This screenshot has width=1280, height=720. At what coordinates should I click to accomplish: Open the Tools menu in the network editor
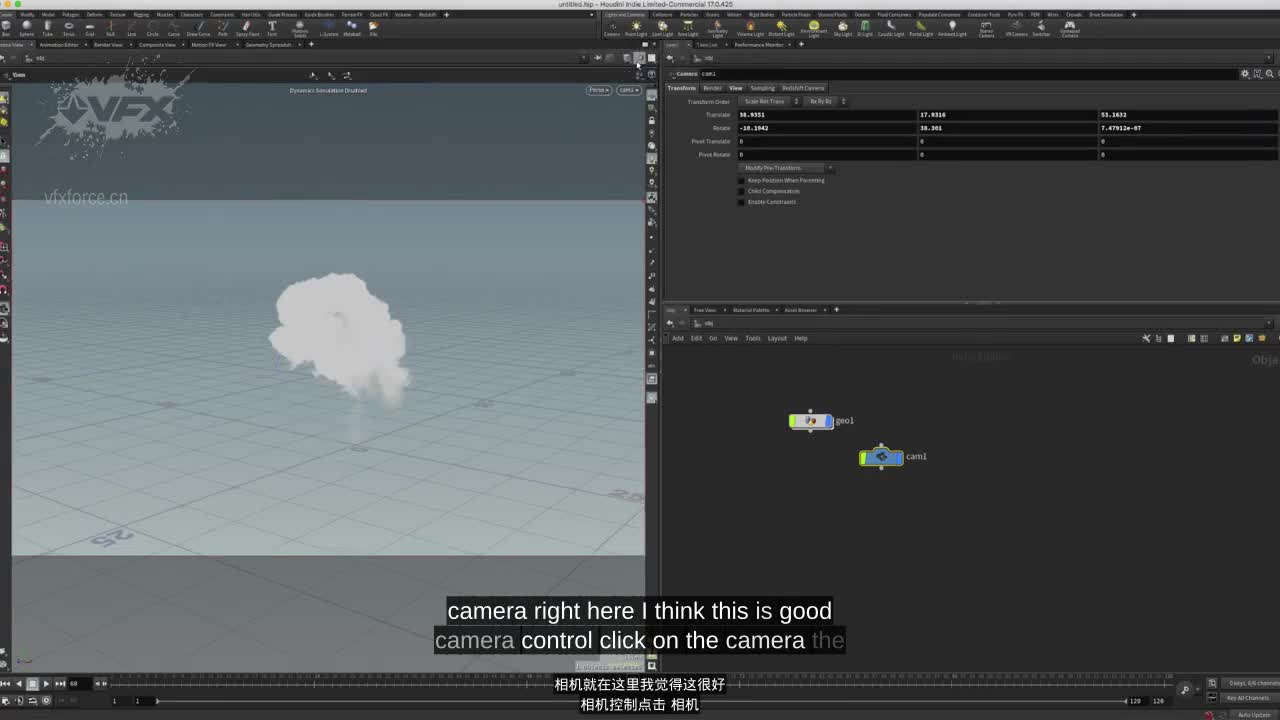click(x=753, y=338)
